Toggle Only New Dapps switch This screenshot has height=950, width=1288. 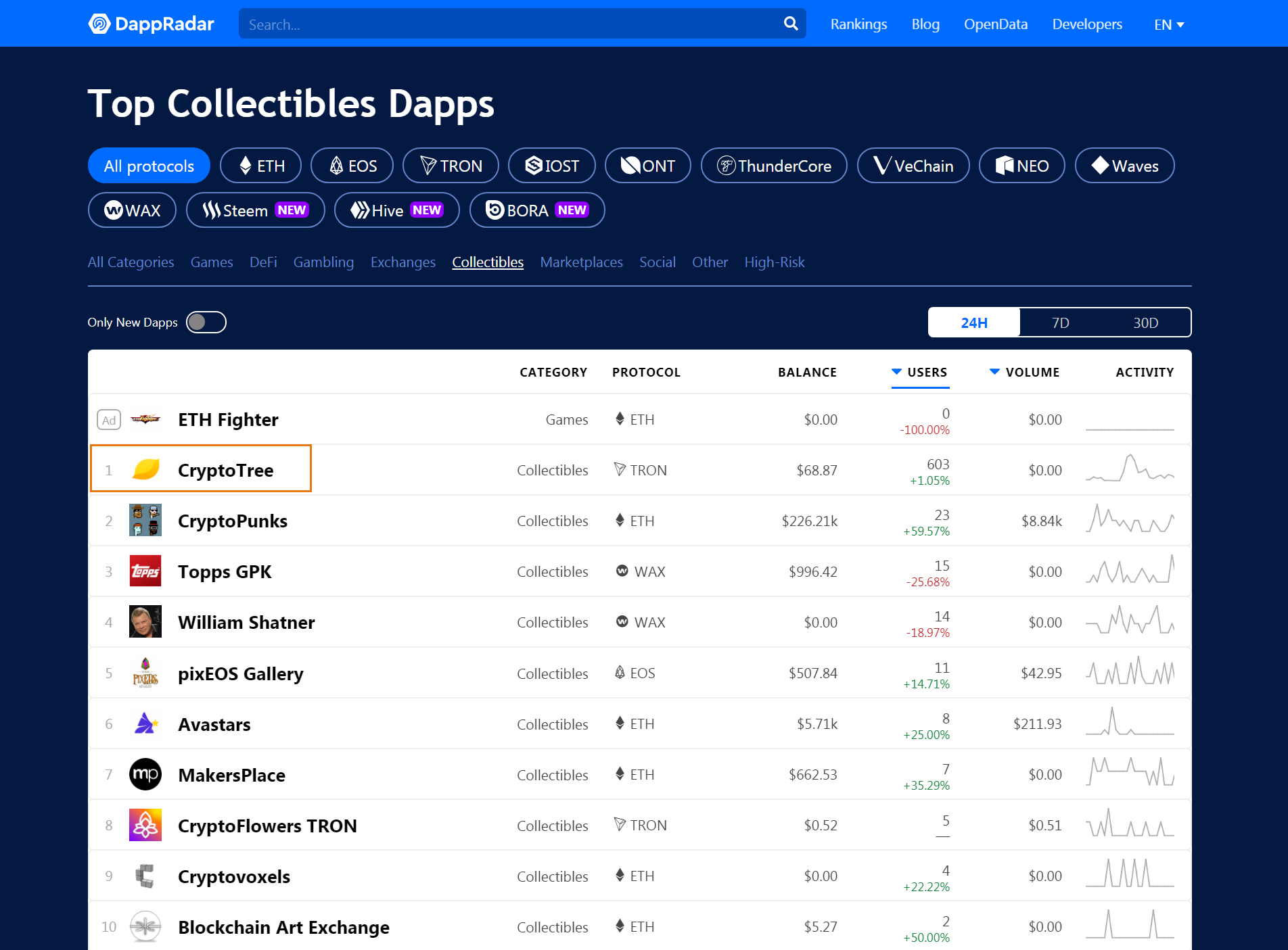click(206, 322)
